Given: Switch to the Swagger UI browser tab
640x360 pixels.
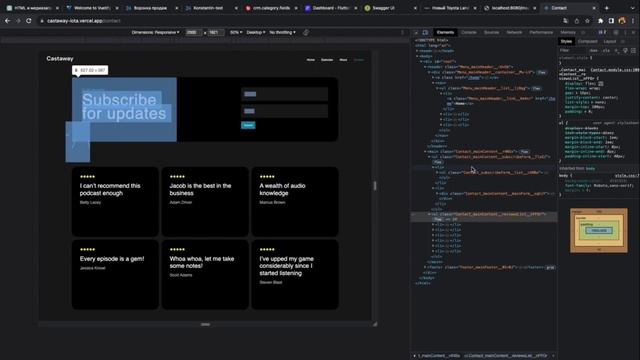Looking at the screenshot, I should click(389, 8).
